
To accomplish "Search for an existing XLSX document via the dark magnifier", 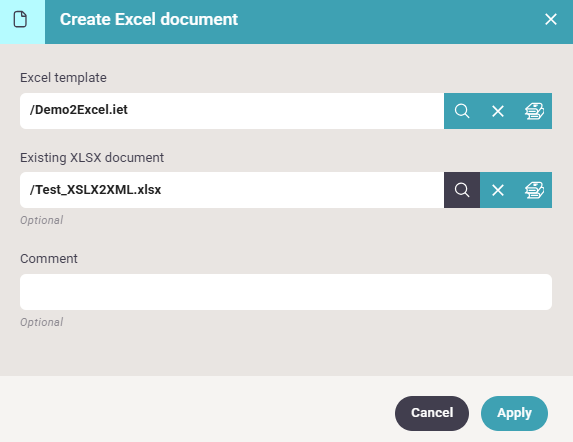I will 462,190.
